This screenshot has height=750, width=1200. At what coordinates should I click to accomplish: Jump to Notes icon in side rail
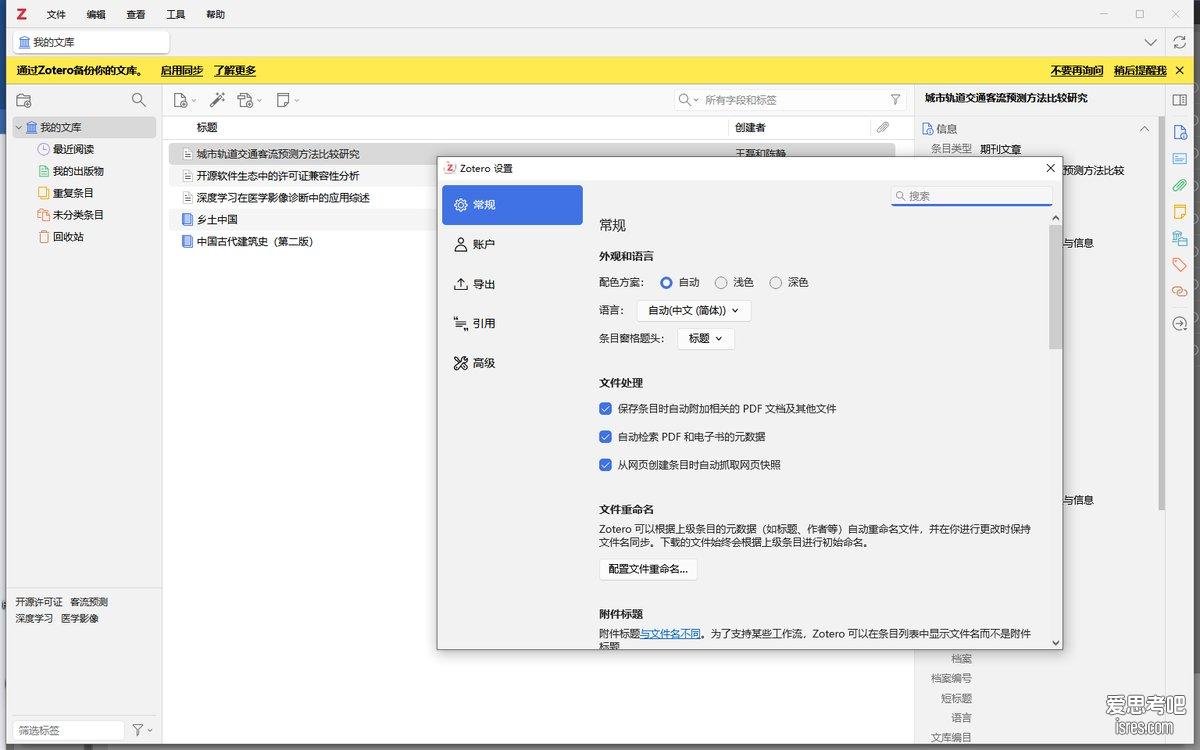pos(1180,212)
